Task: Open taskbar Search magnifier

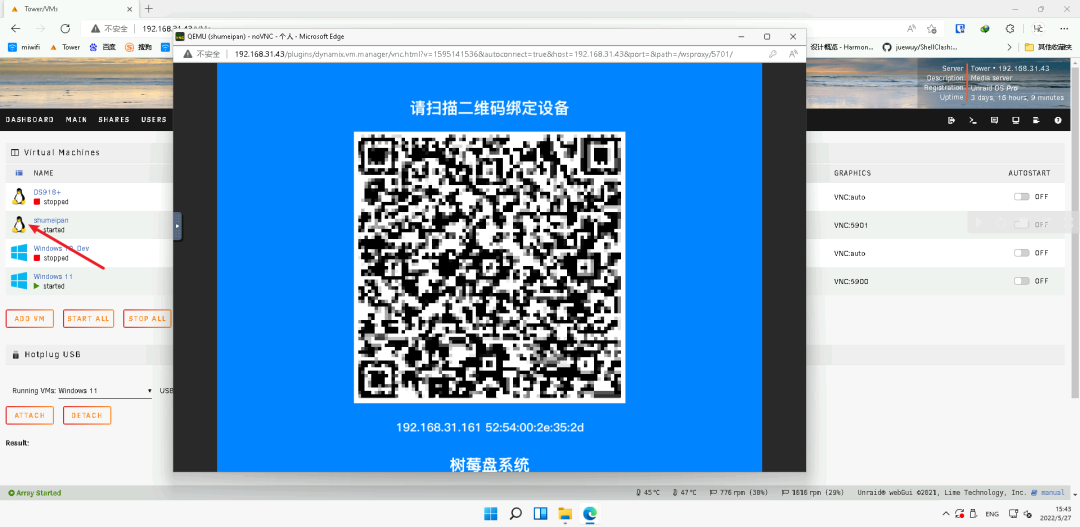Action: [x=515, y=513]
